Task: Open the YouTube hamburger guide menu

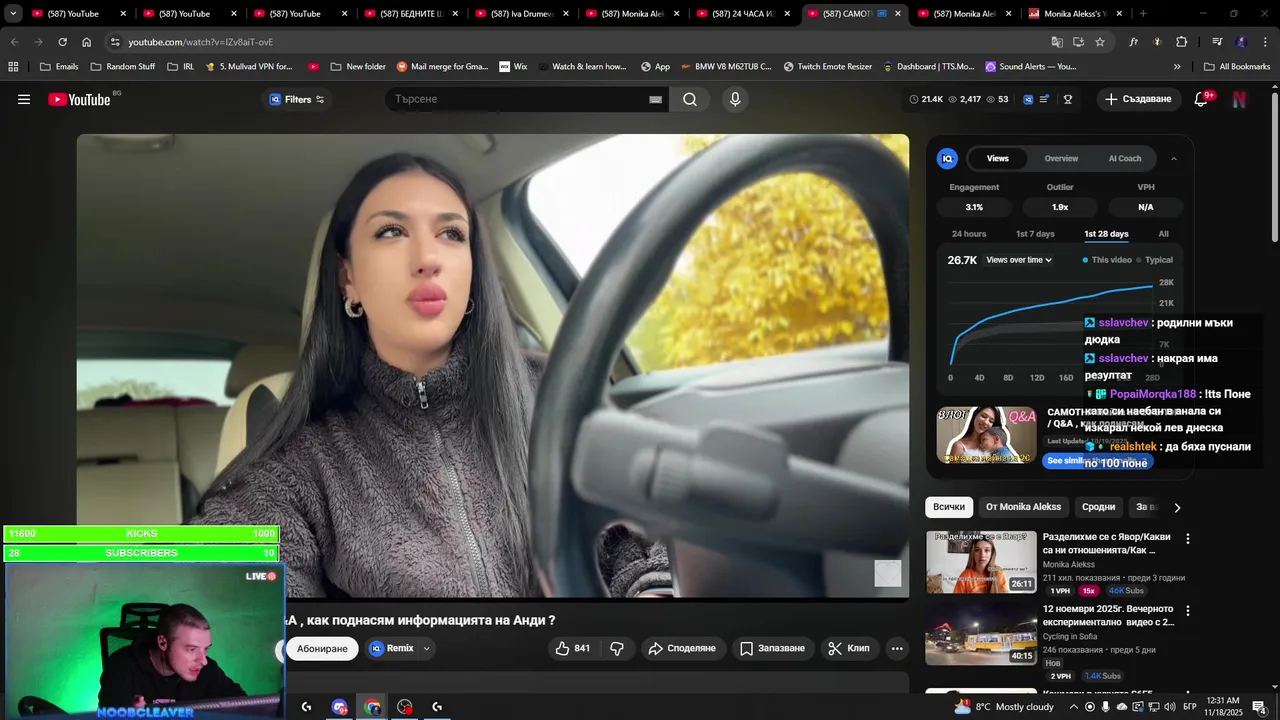Action: pyautogui.click(x=24, y=99)
